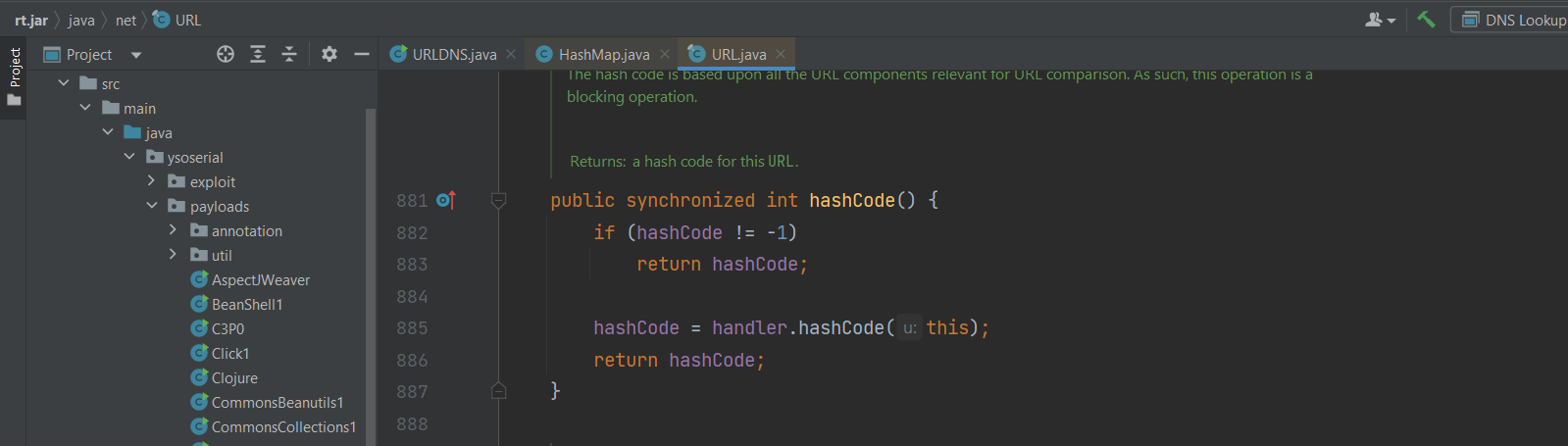
Task: Collapse the payloads folder
Action: 151,206
